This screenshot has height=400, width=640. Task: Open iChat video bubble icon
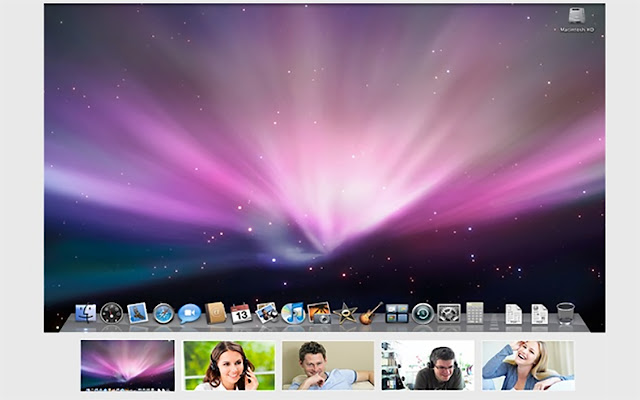[x=189, y=313]
